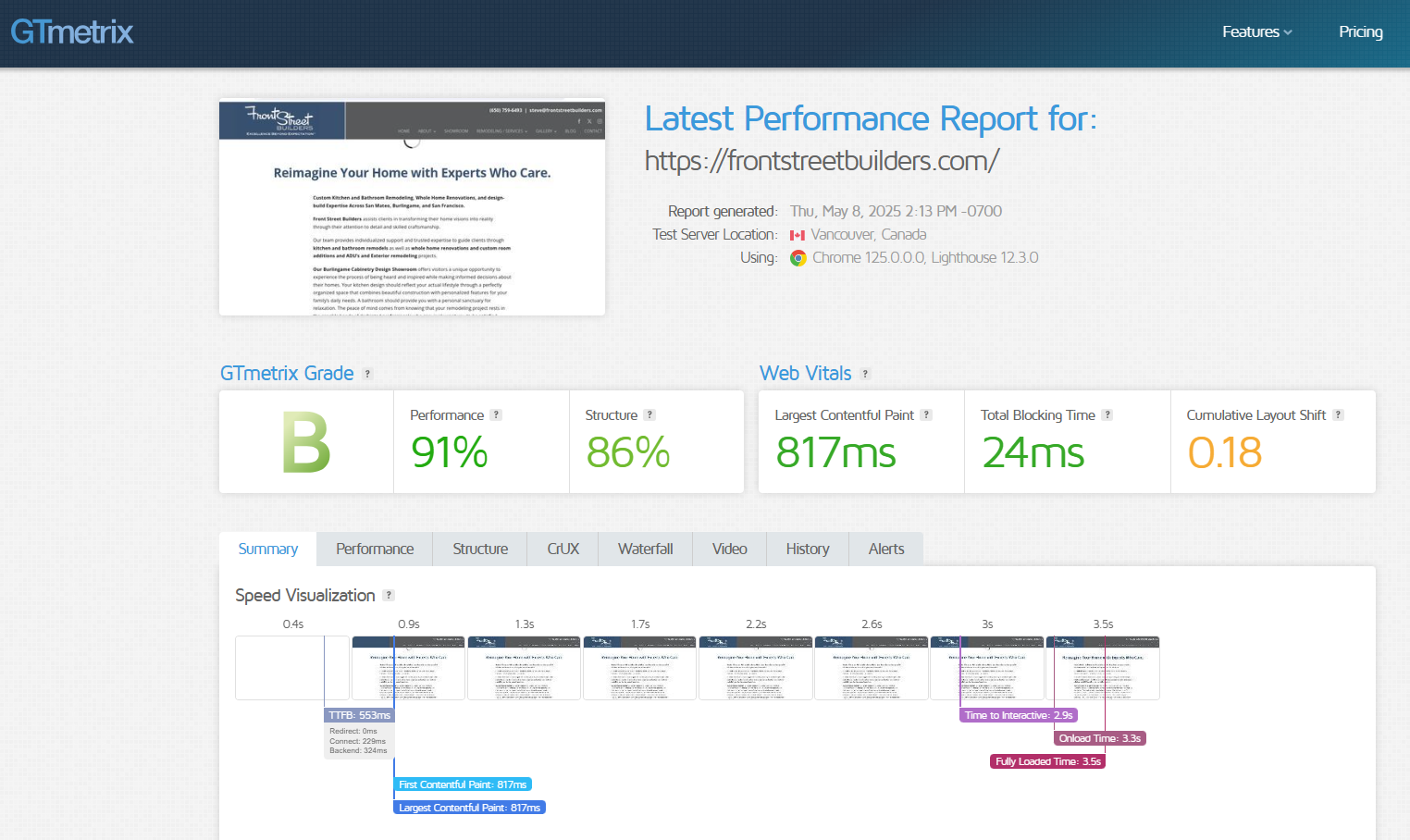Open help icon next to Web Vitals

[x=865, y=374]
